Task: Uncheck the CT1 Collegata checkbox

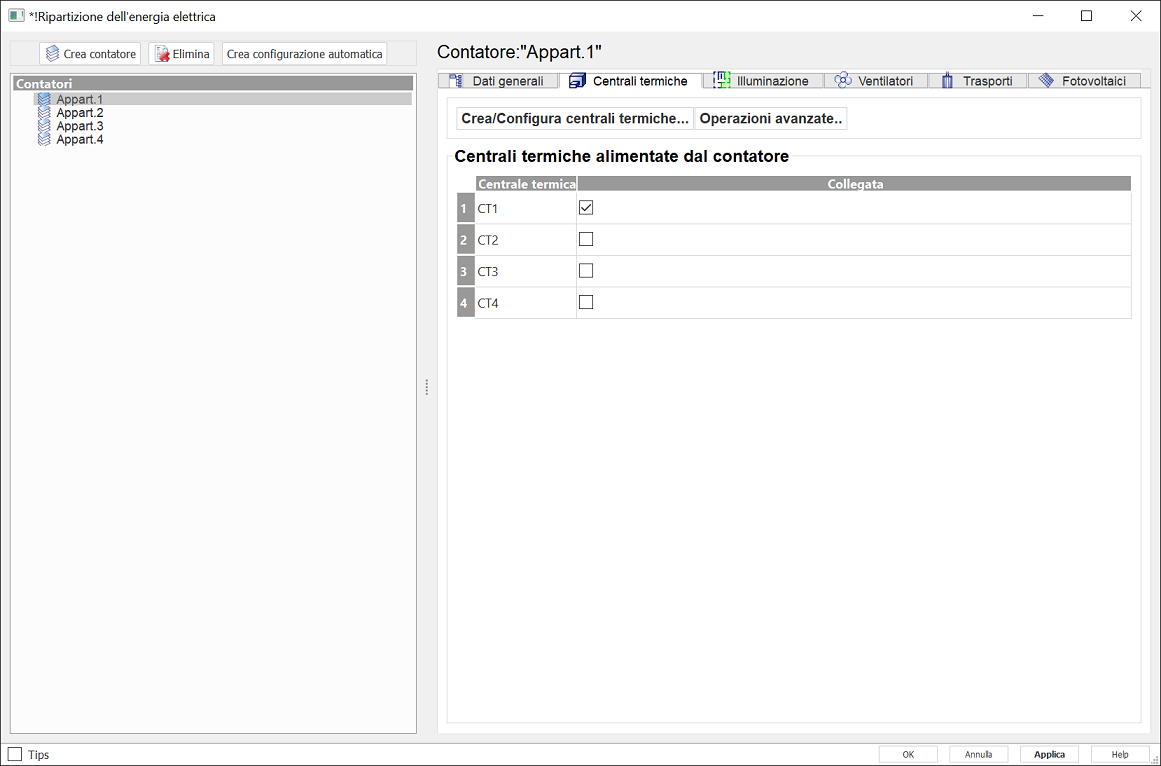Action: [x=586, y=208]
